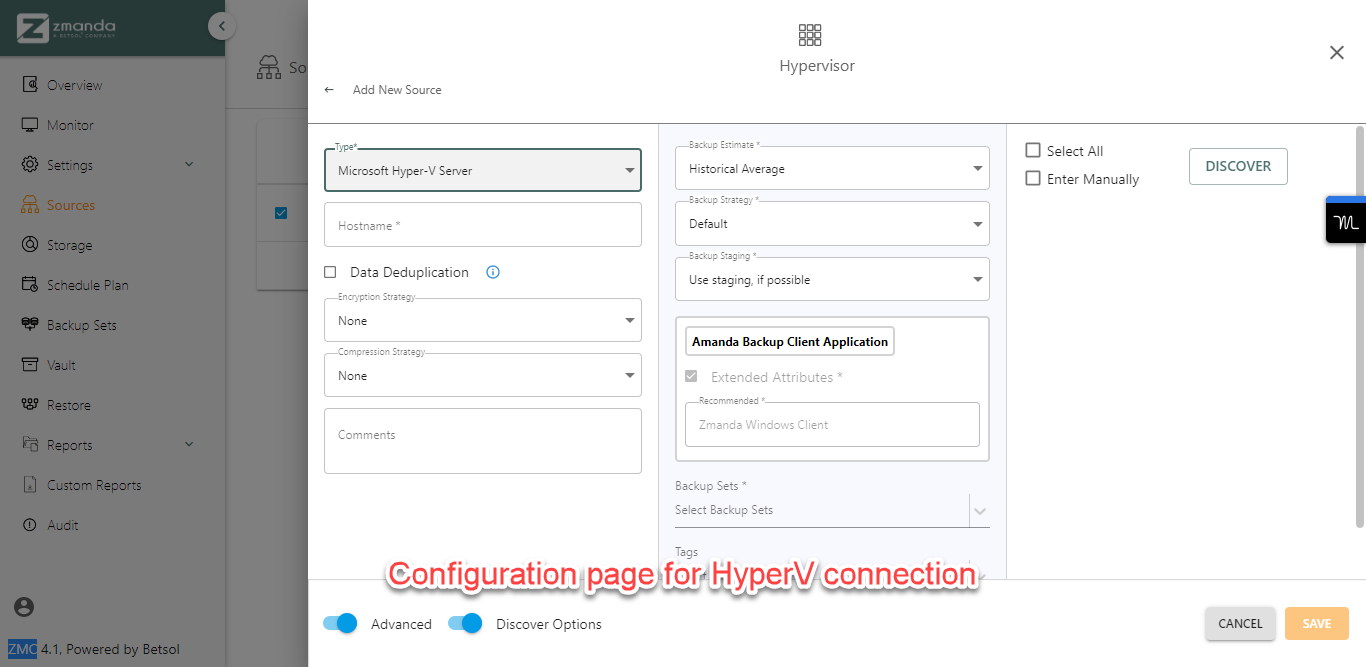Click the Comments text area

483,441
